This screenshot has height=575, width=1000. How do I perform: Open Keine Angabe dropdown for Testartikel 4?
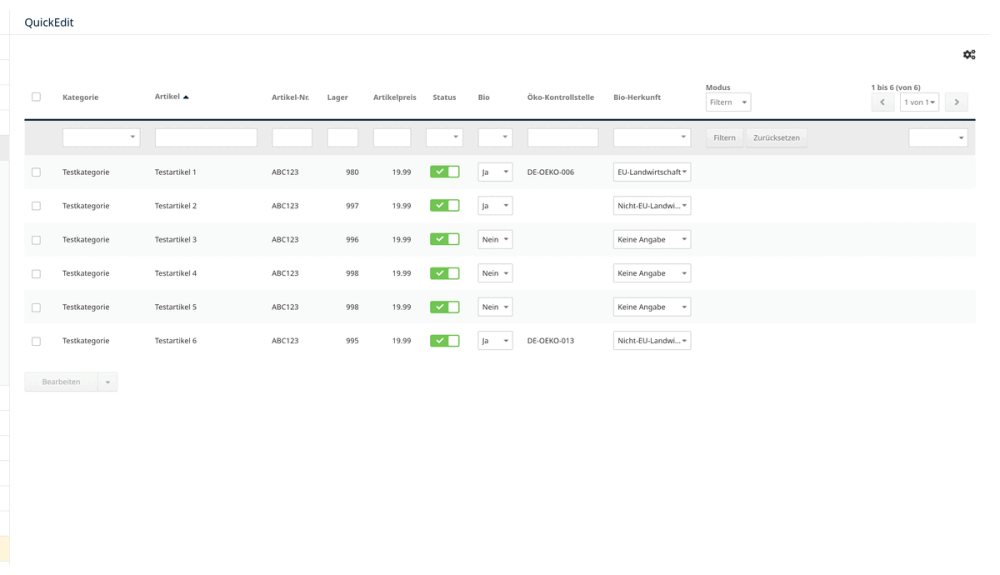pos(652,273)
